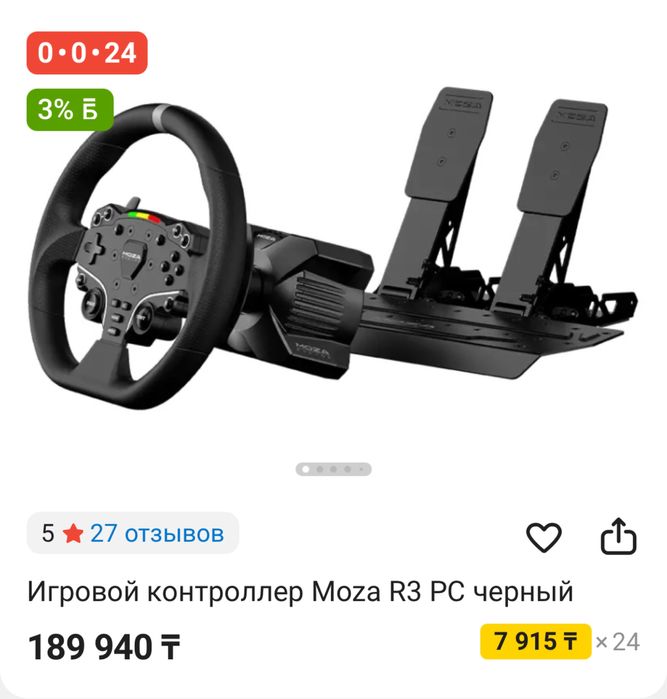Select the small last carousel dot
667x699 pixels.
361,469
